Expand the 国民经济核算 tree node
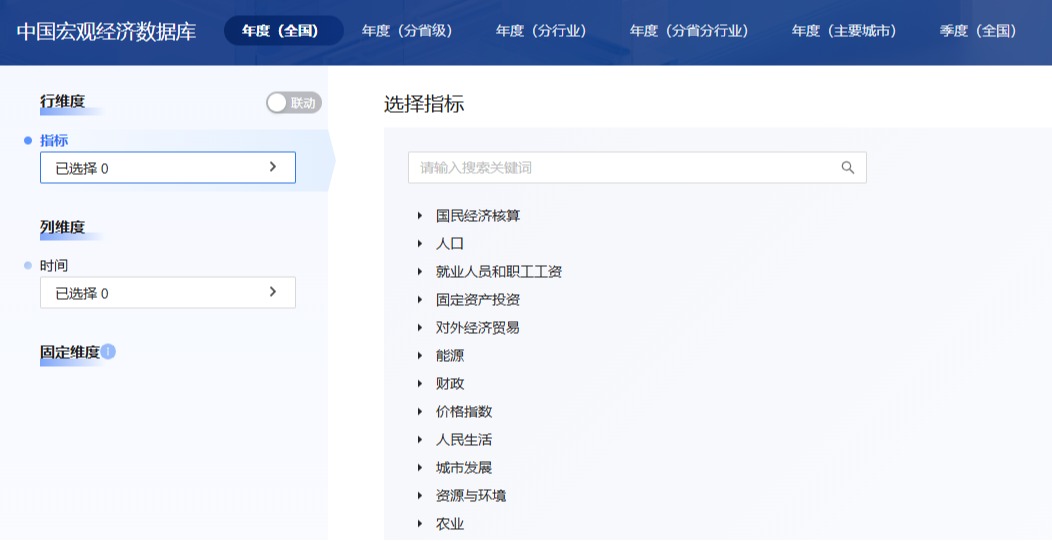The width and height of the screenshot is (1052, 541). (420, 216)
